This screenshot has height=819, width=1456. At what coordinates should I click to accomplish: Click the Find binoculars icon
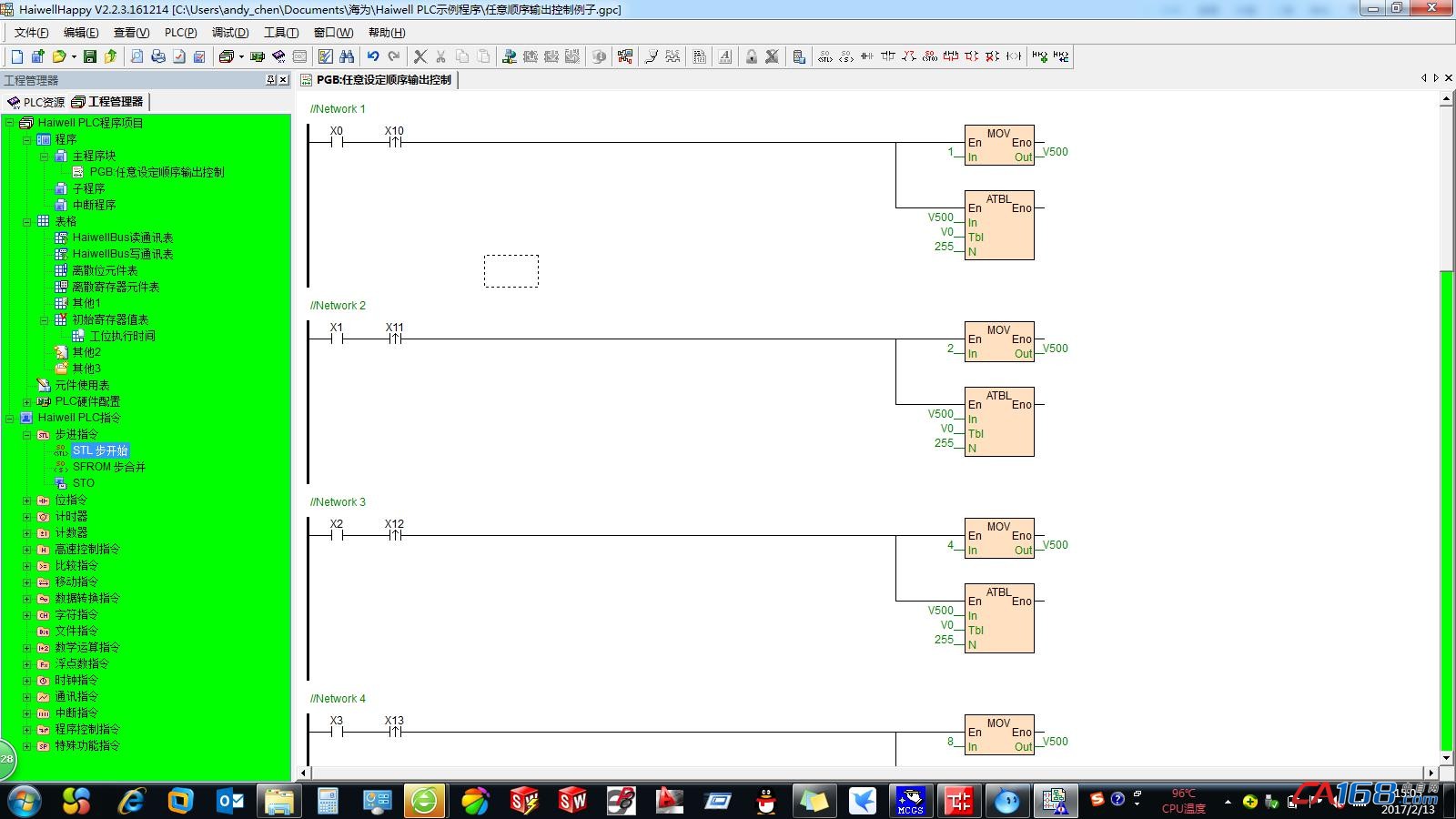pos(347,56)
